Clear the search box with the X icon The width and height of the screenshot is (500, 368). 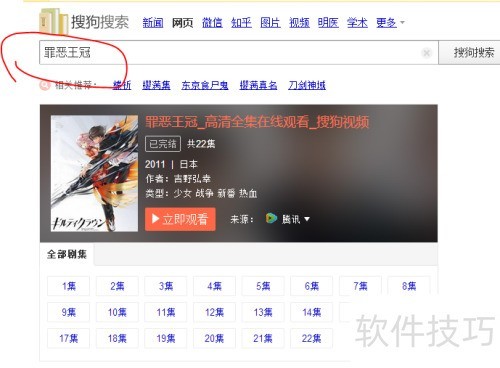coord(426,53)
